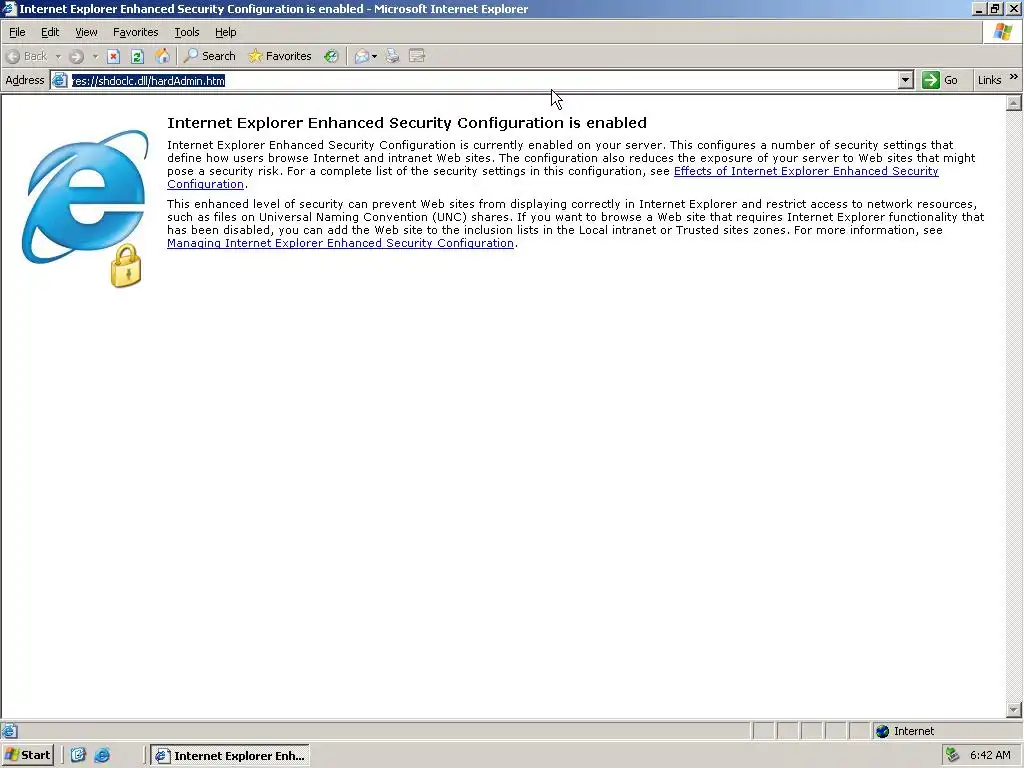This screenshot has width=1024, height=768.
Task: Click the Go button
Action: pyautogui.click(x=940, y=80)
